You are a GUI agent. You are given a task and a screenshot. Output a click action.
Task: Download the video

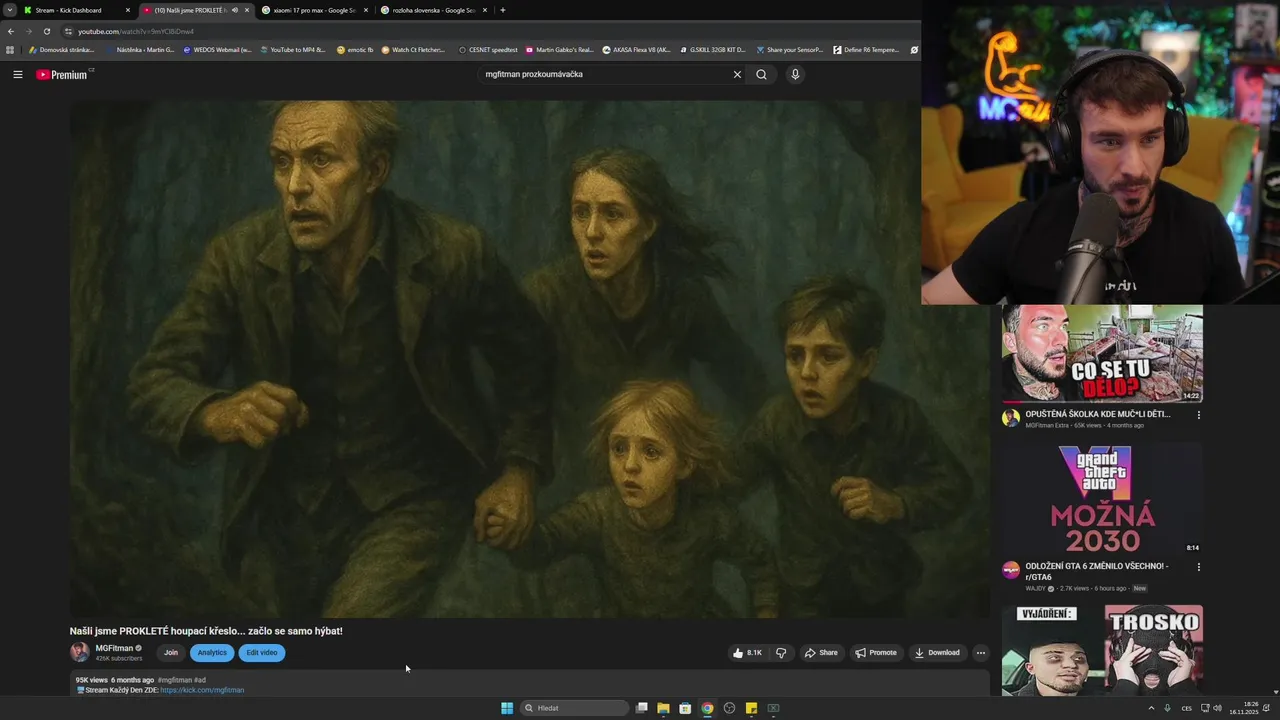point(937,653)
